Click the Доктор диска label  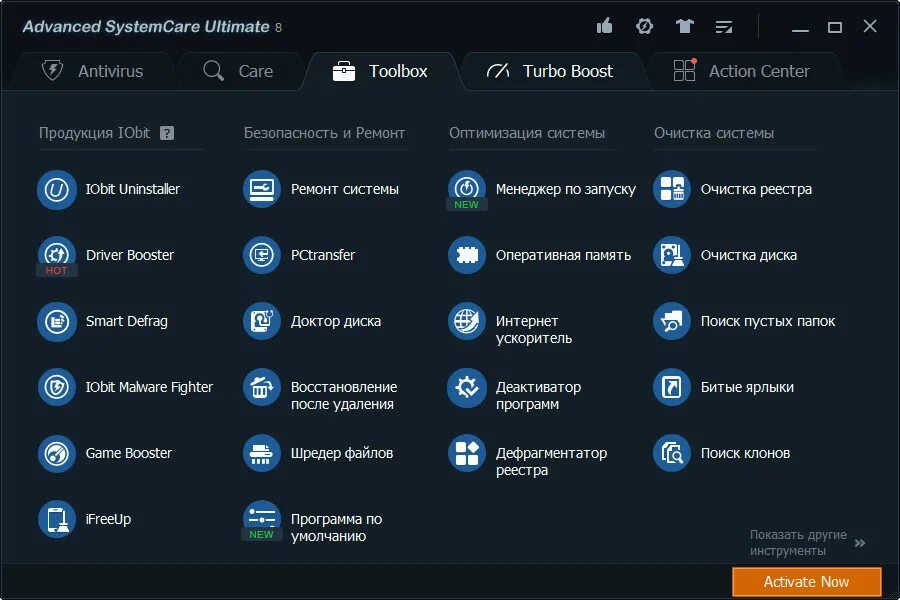pyautogui.click(x=336, y=322)
